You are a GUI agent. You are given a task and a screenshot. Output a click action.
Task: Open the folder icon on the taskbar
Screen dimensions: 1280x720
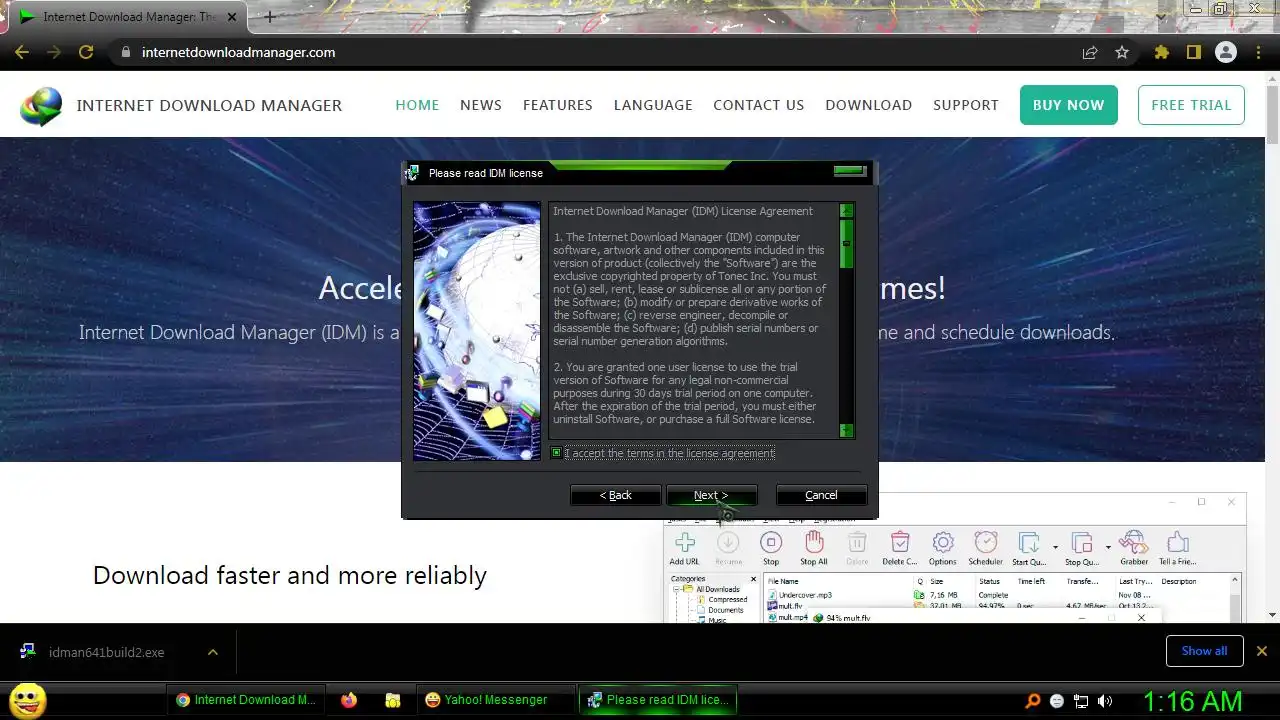[392, 701]
